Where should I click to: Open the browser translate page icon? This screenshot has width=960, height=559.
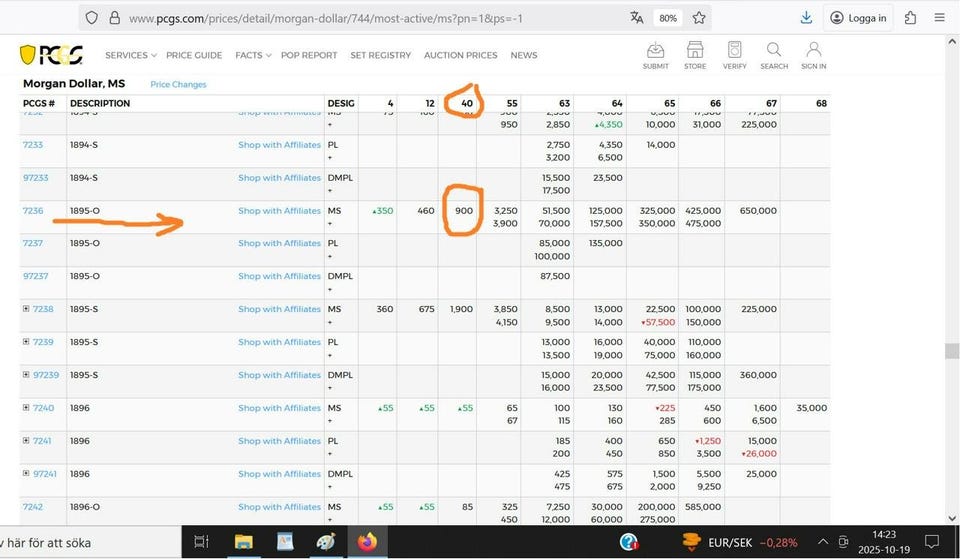(x=637, y=18)
